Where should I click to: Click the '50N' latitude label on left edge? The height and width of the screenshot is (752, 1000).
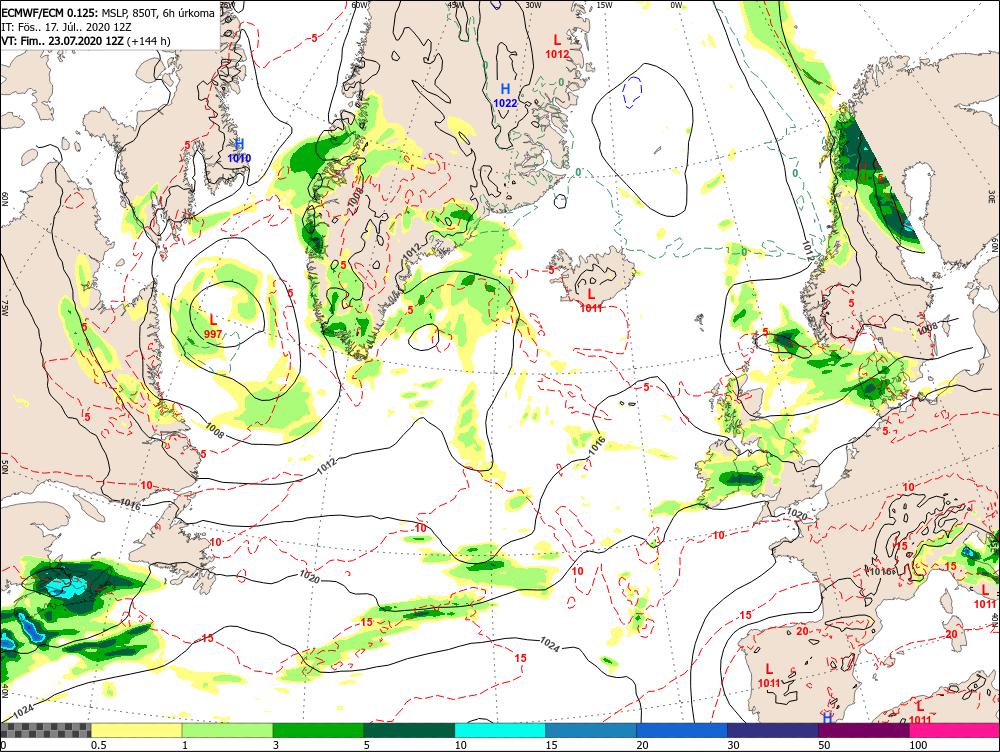(x=4, y=467)
